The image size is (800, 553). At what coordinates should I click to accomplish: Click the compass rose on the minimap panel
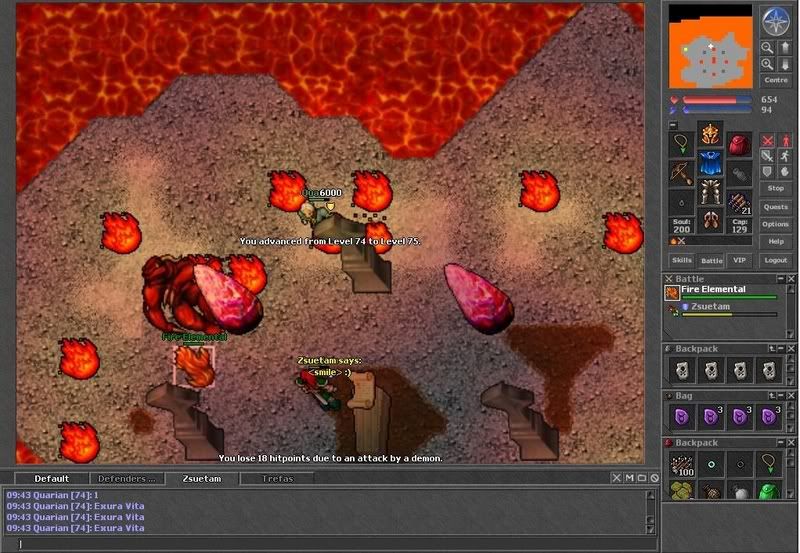tap(776, 21)
